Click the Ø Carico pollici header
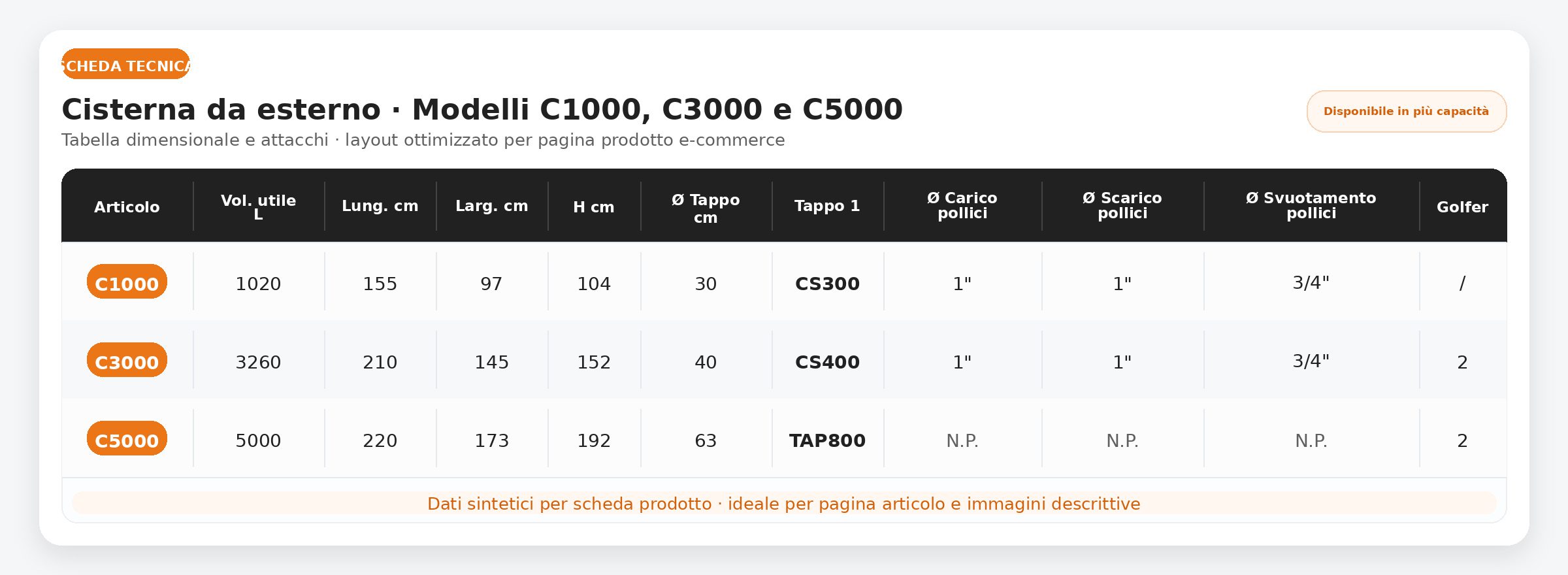Screen dimensions: 1568x575 pyautogui.click(x=962, y=206)
